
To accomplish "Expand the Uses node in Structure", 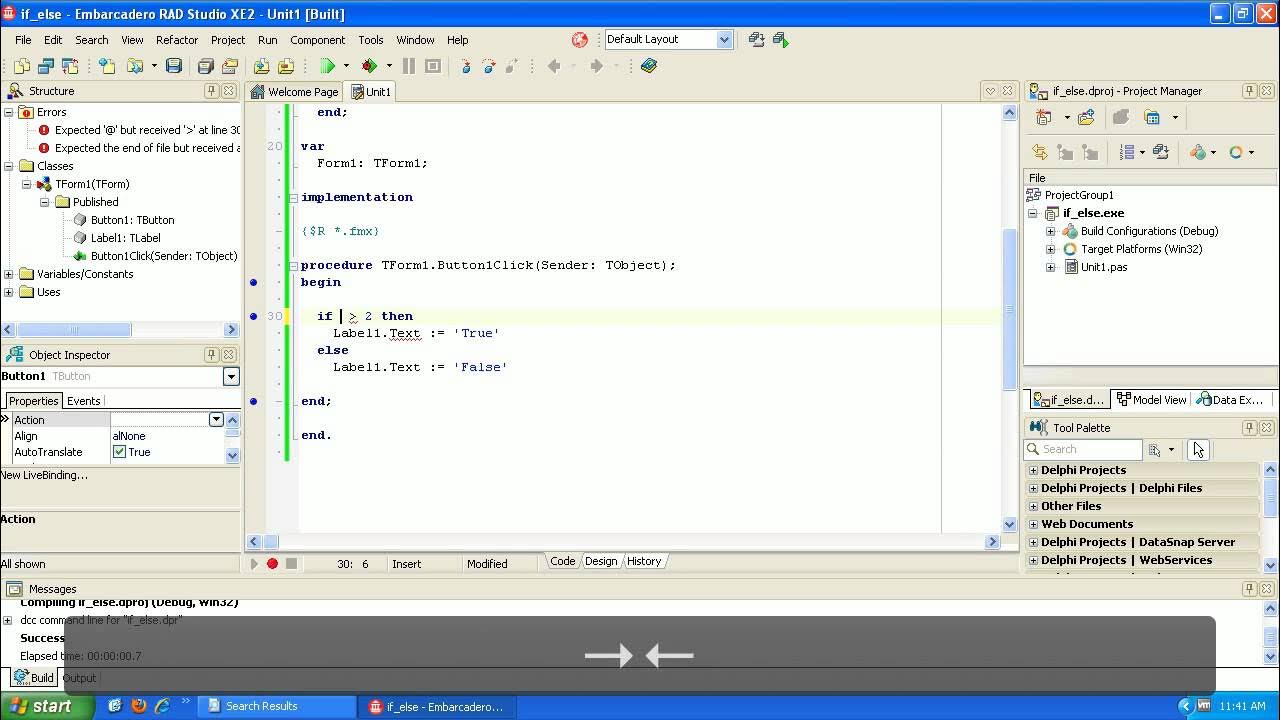I will click(9, 292).
